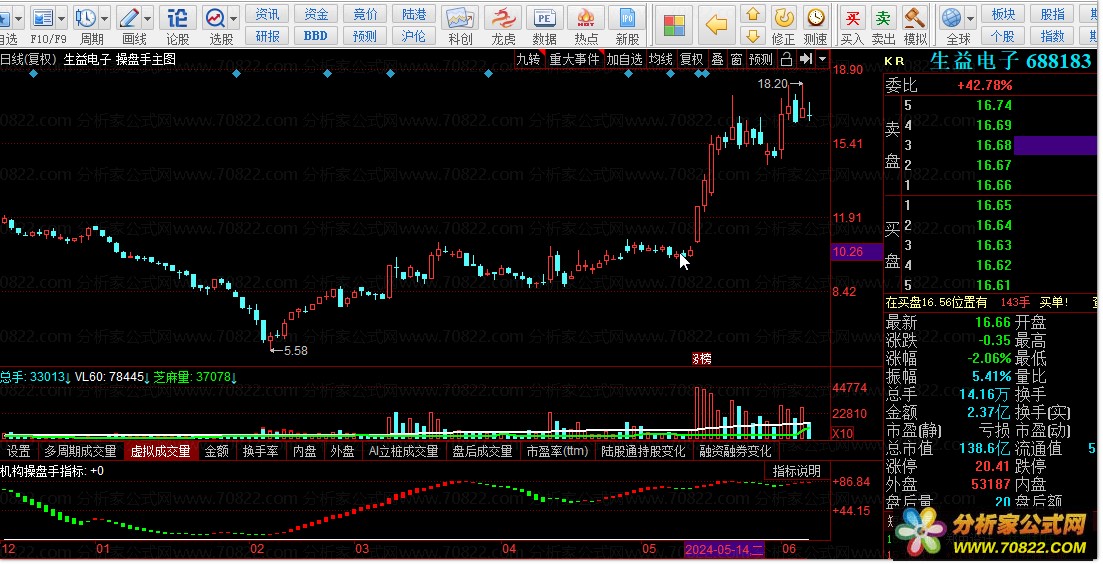Click the purple bar beside sell price 16.68

(x=1054, y=146)
